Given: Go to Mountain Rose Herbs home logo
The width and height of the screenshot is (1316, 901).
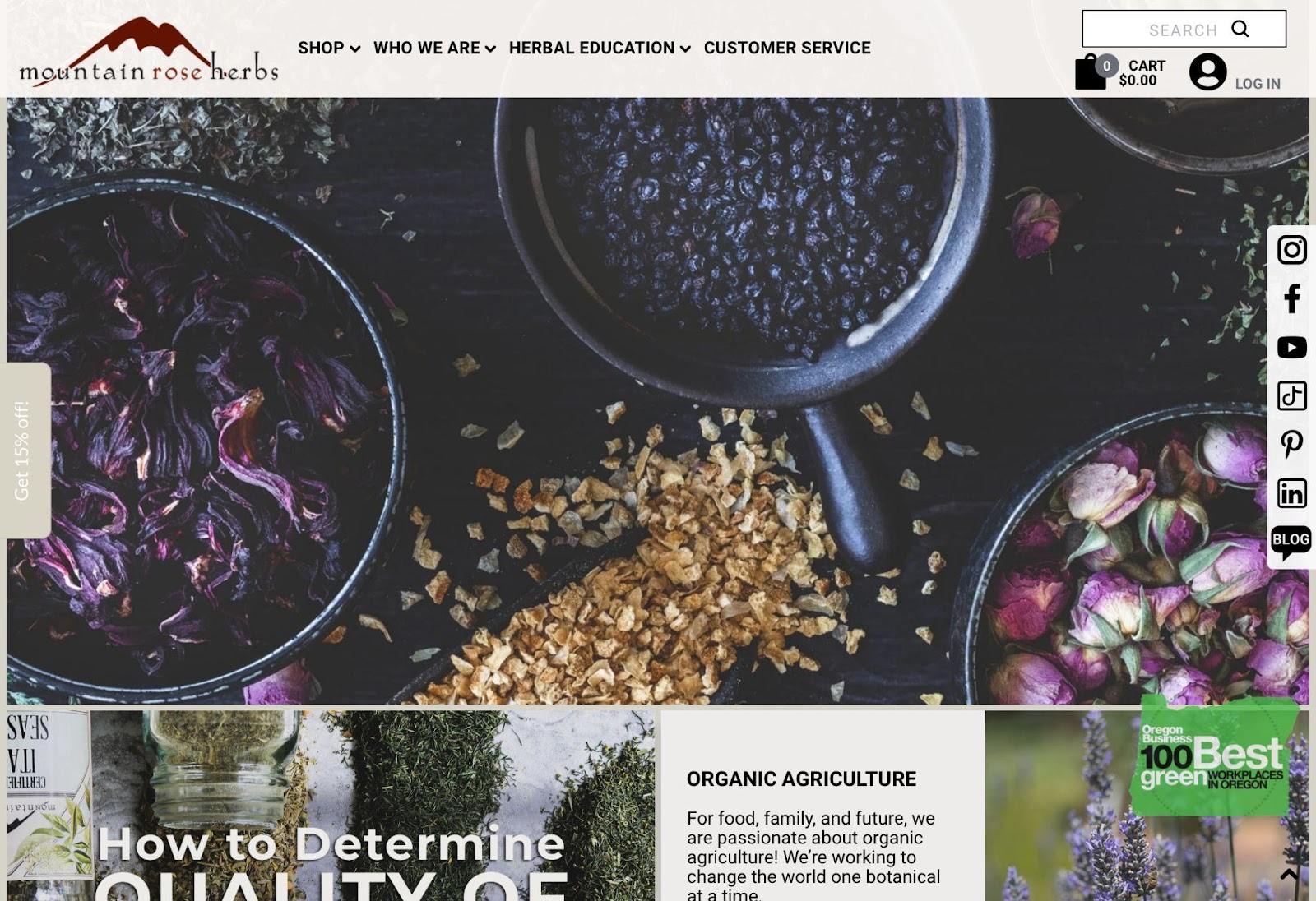Looking at the screenshot, I should (149, 52).
